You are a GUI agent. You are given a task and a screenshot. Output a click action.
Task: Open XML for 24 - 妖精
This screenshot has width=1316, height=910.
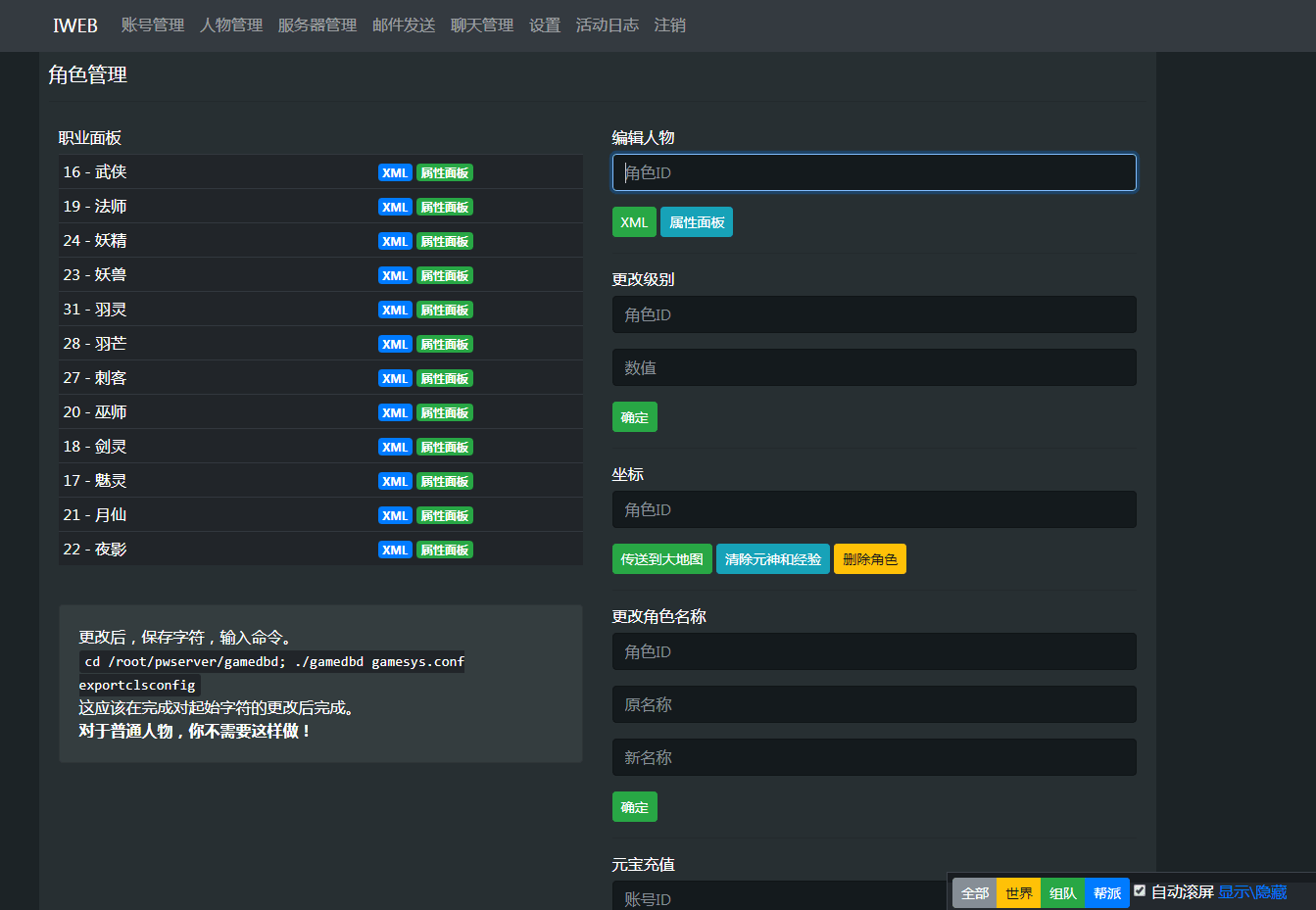click(395, 241)
